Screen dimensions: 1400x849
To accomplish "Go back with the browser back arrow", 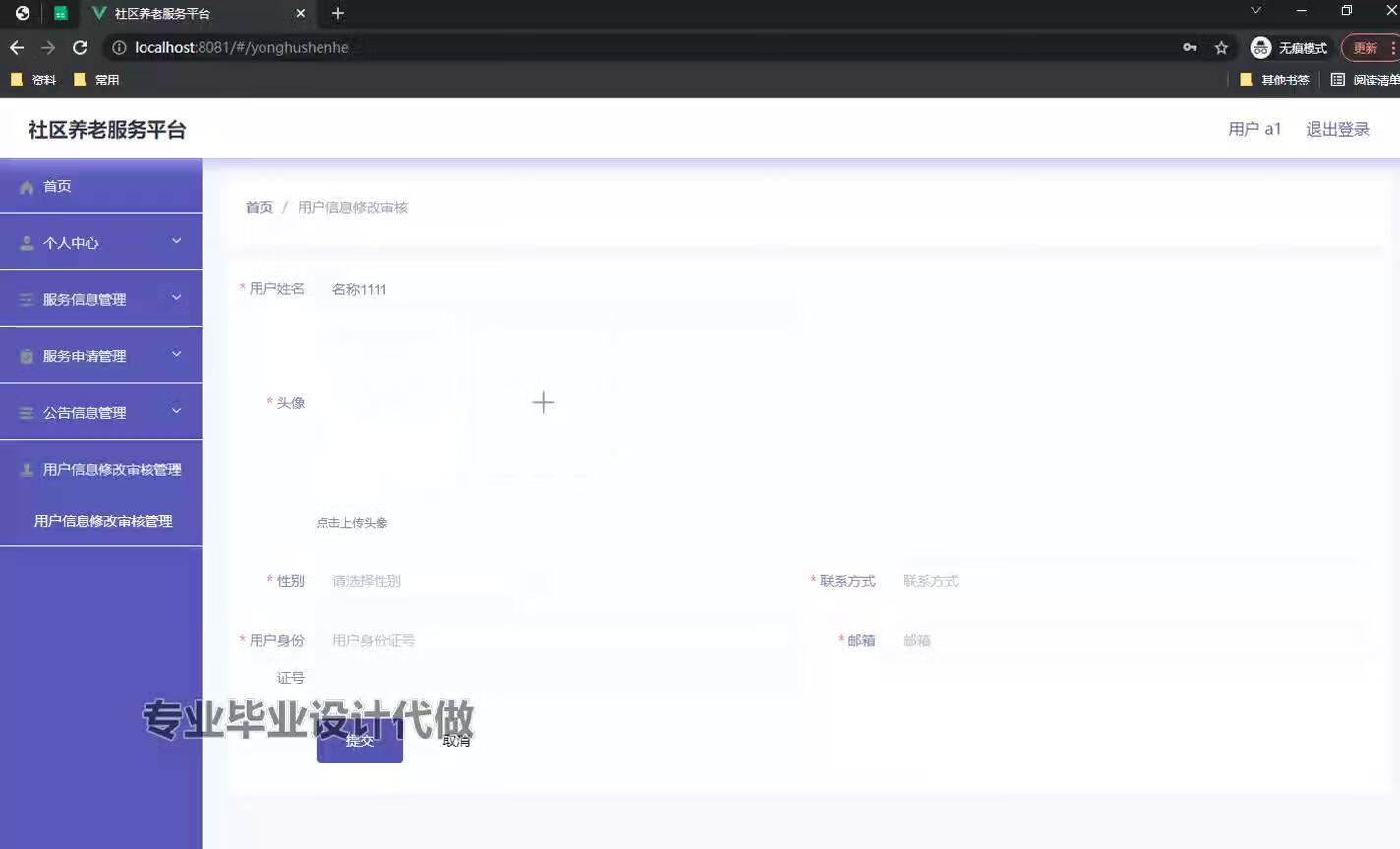I will 17,47.
